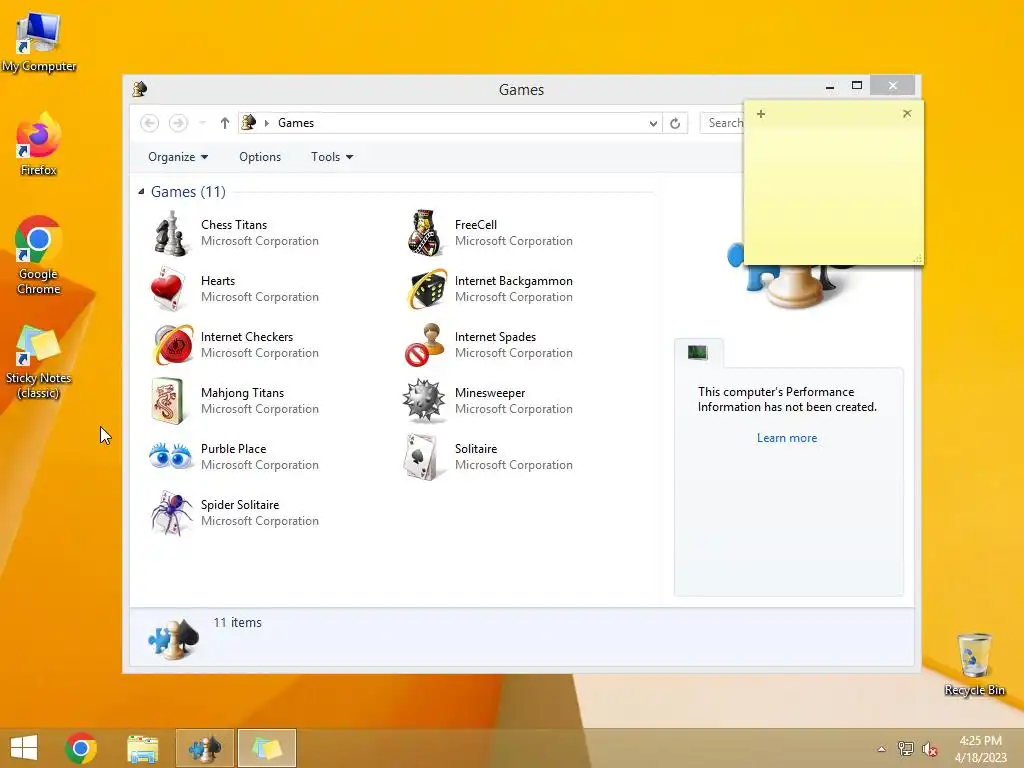Open the Performance Information monitor icon
1024x768 pixels.
pos(697,353)
